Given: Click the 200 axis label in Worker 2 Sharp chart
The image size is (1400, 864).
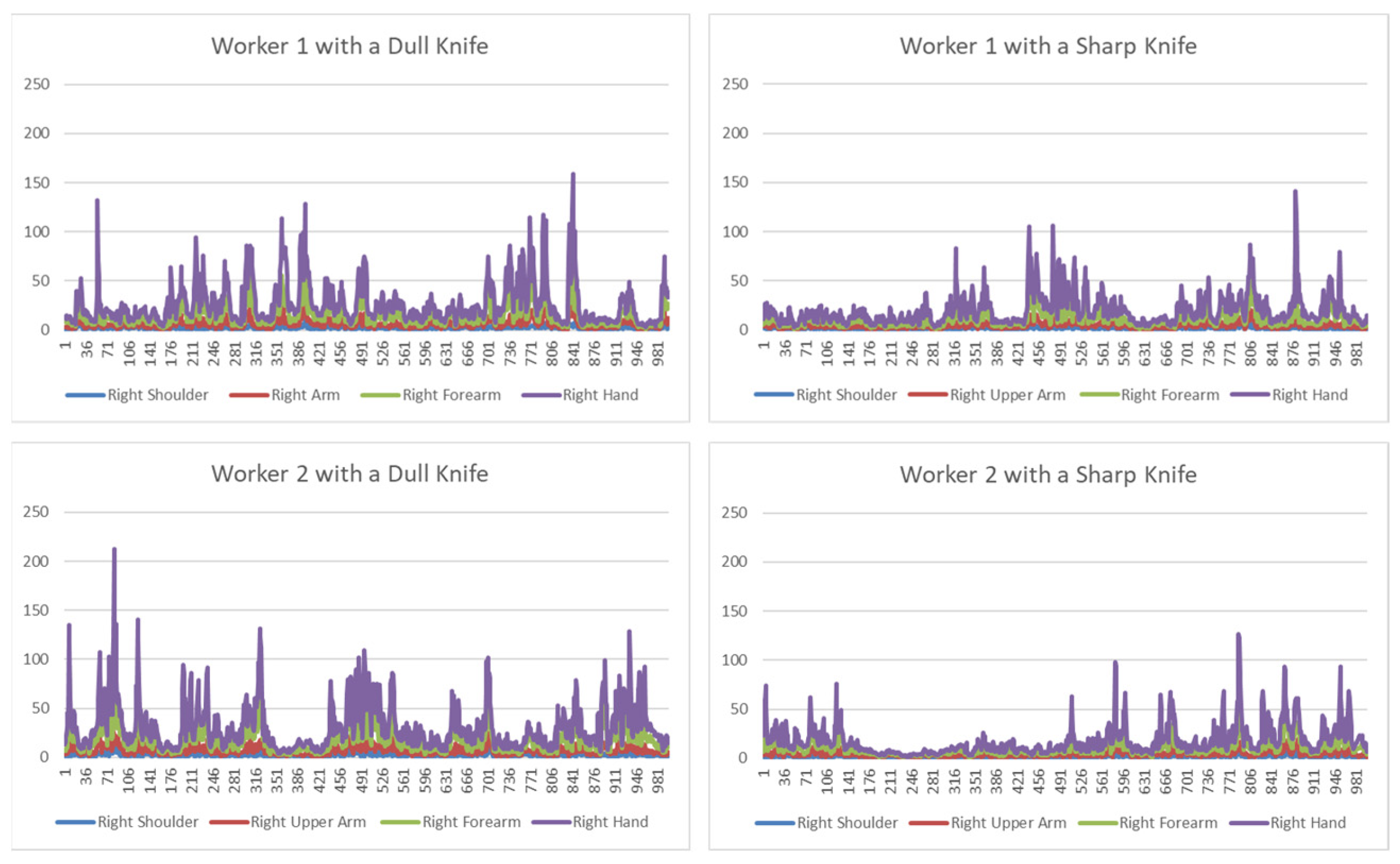Looking at the screenshot, I should click(734, 561).
